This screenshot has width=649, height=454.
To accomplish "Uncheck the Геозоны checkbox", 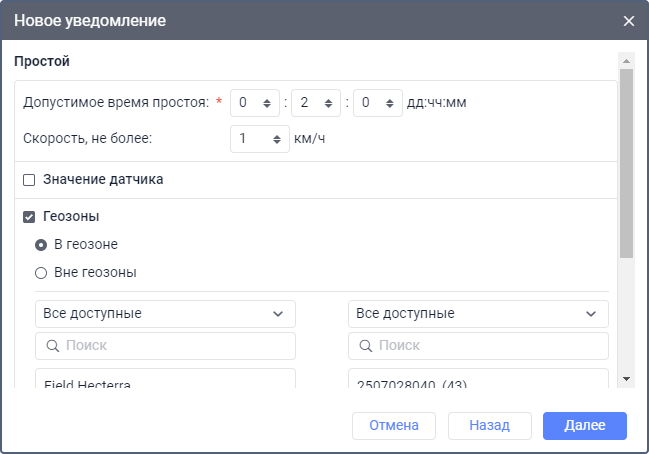I will (29, 216).
